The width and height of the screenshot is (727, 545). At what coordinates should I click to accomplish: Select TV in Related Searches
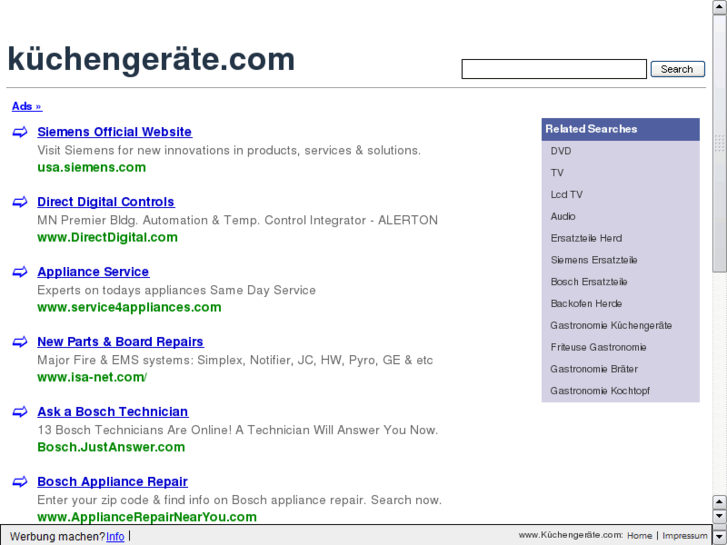click(x=557, y=173)
